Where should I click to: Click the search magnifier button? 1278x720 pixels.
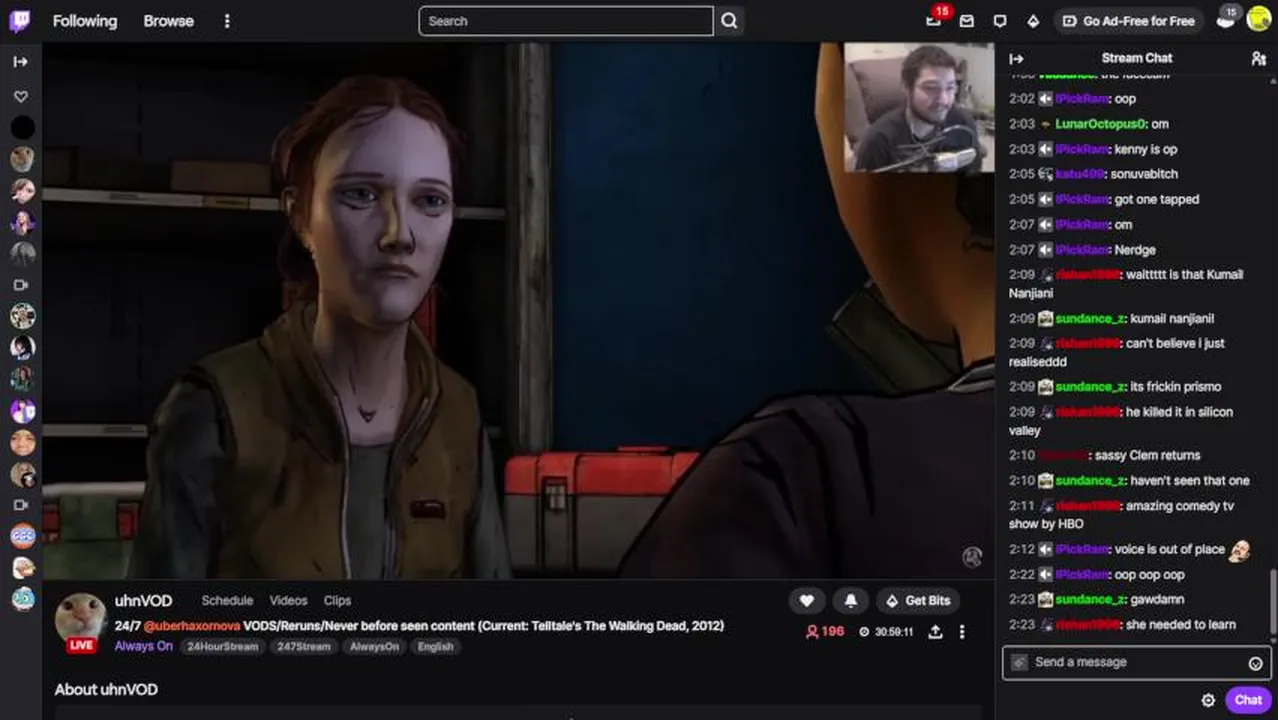(729, 21)
